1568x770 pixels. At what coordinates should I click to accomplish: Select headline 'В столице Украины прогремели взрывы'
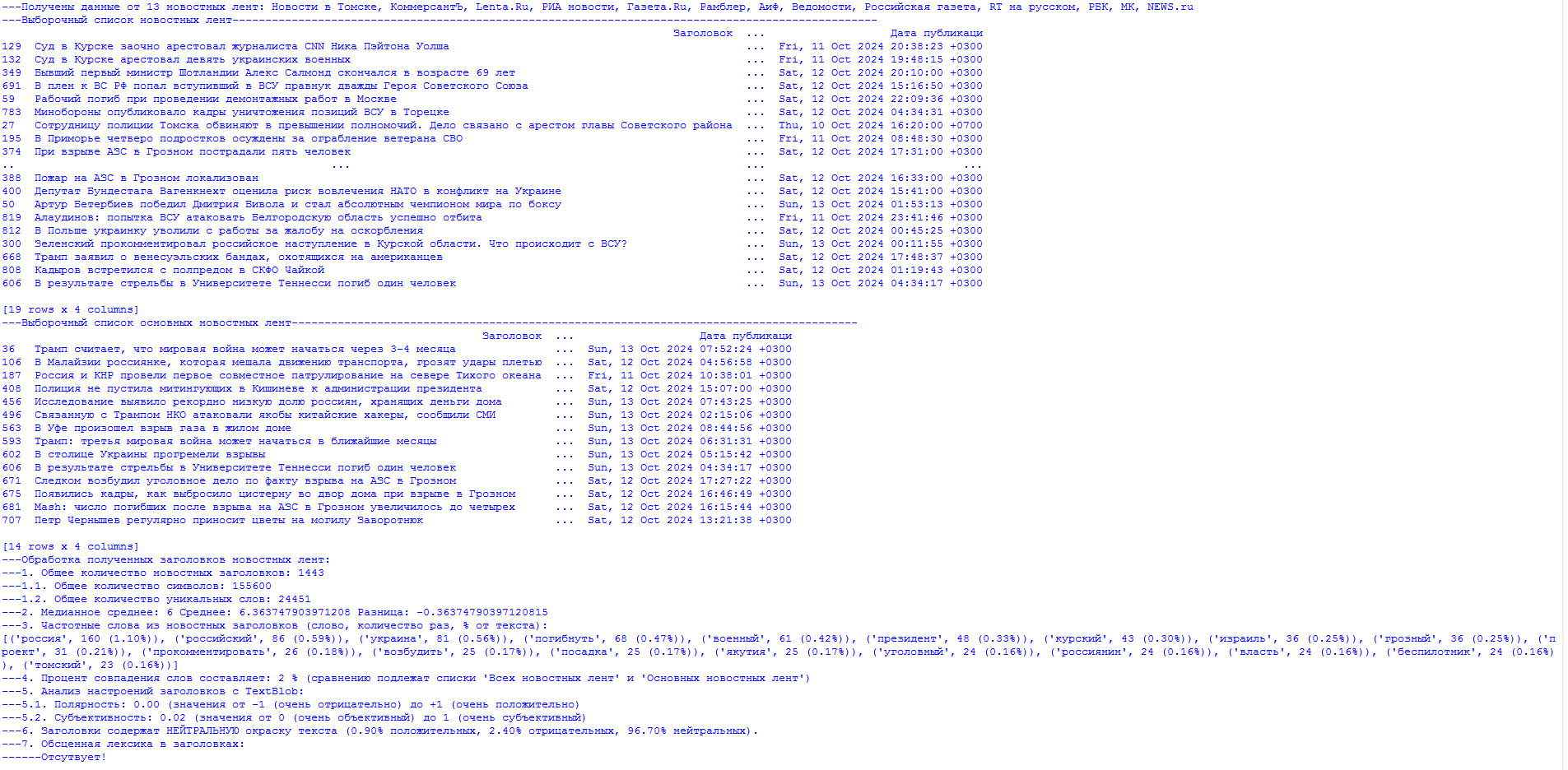pos(149,454)
